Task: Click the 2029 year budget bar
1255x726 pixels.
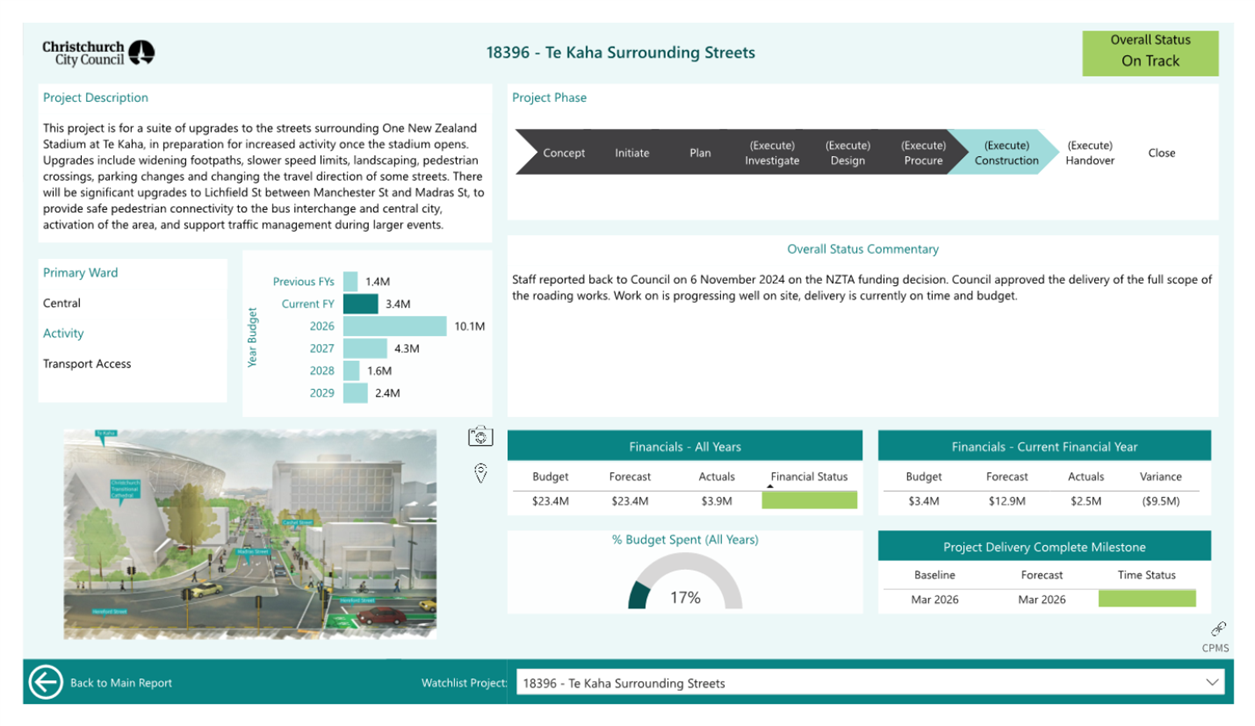Action: pos(355,393)
